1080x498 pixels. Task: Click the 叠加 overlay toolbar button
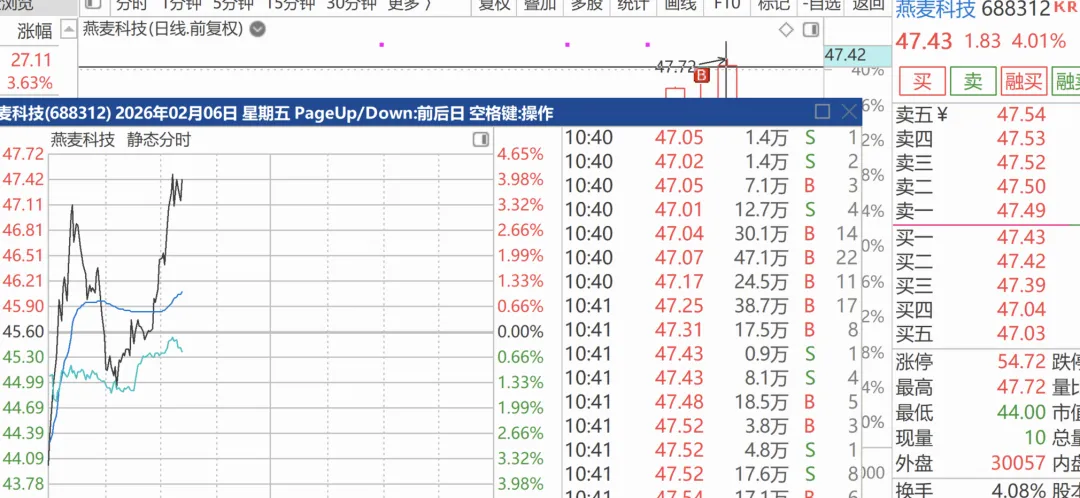click(539, 4)
